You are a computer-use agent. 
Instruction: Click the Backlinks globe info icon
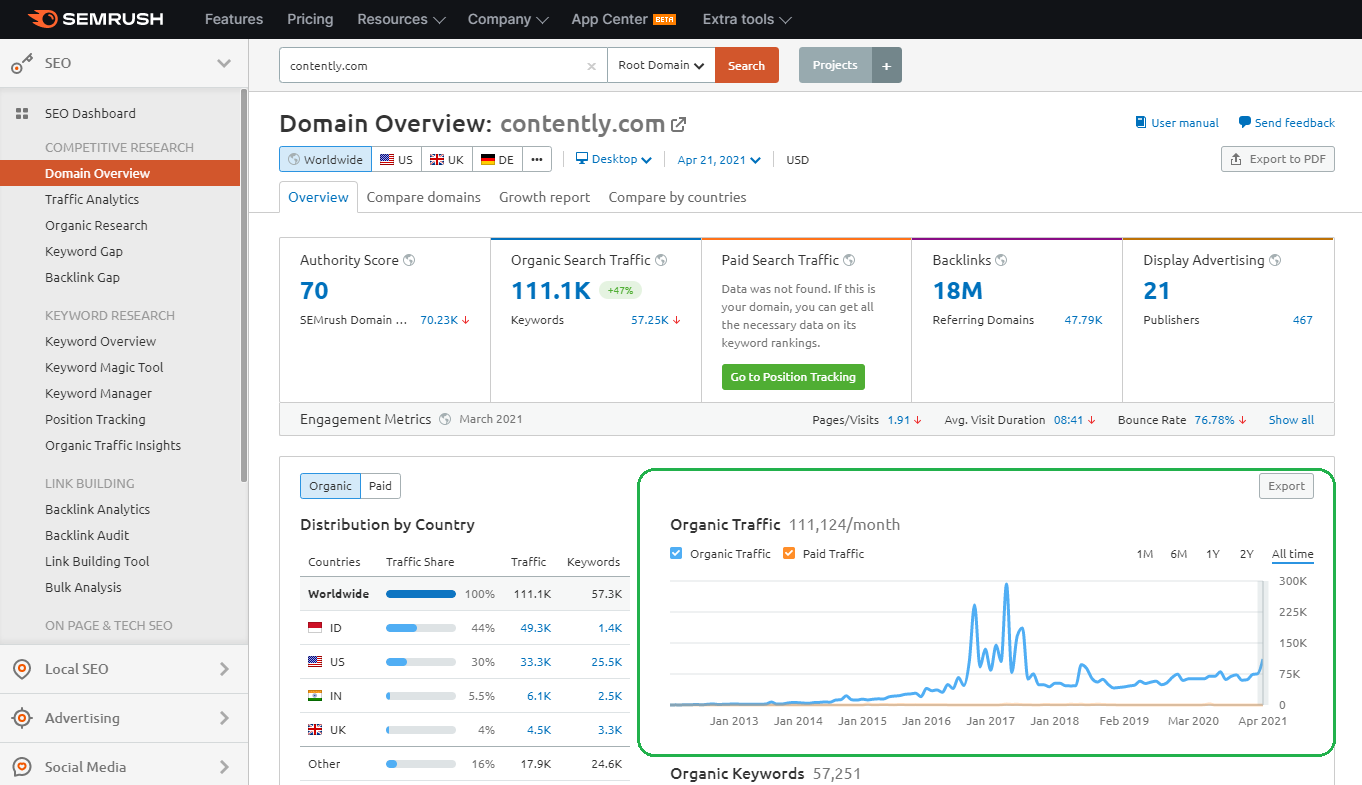point(1001,260)
